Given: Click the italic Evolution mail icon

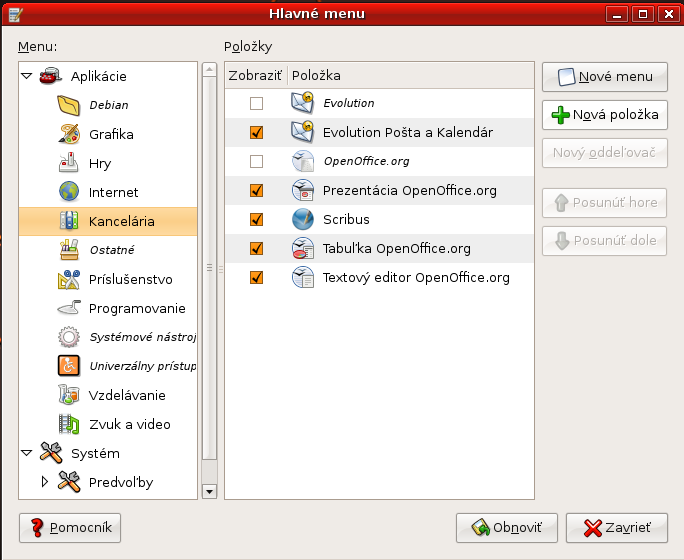Looking at the screenshot, I should pos(303,103).
